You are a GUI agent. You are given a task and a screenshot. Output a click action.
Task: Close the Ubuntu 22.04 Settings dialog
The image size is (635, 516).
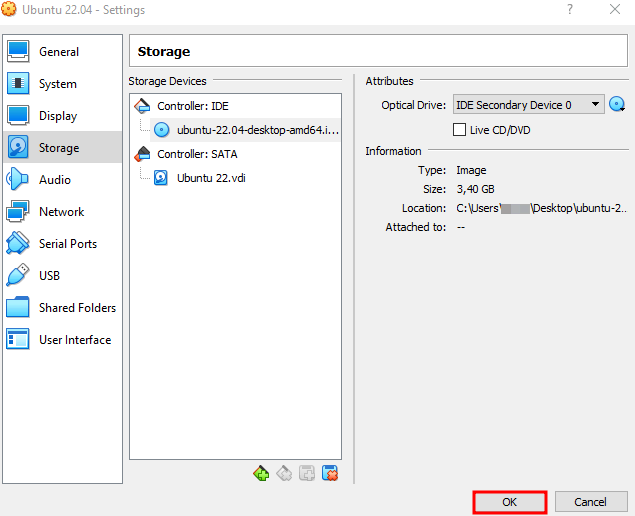tap(615, 9)
